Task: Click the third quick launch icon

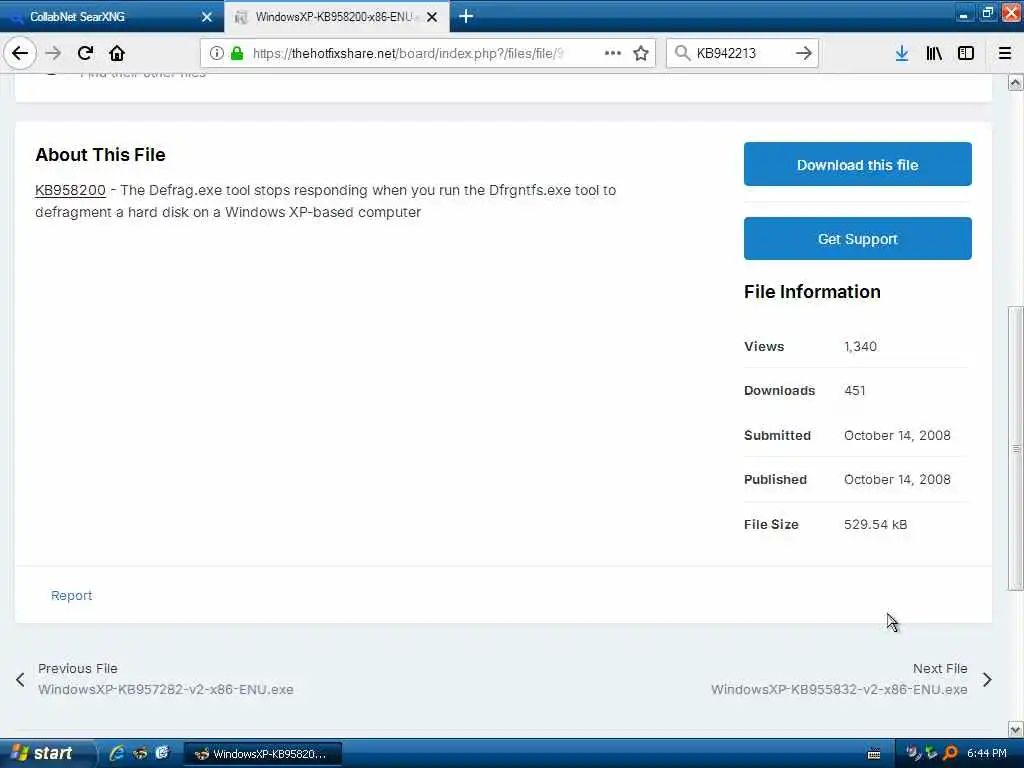Action: coord(162,753)
